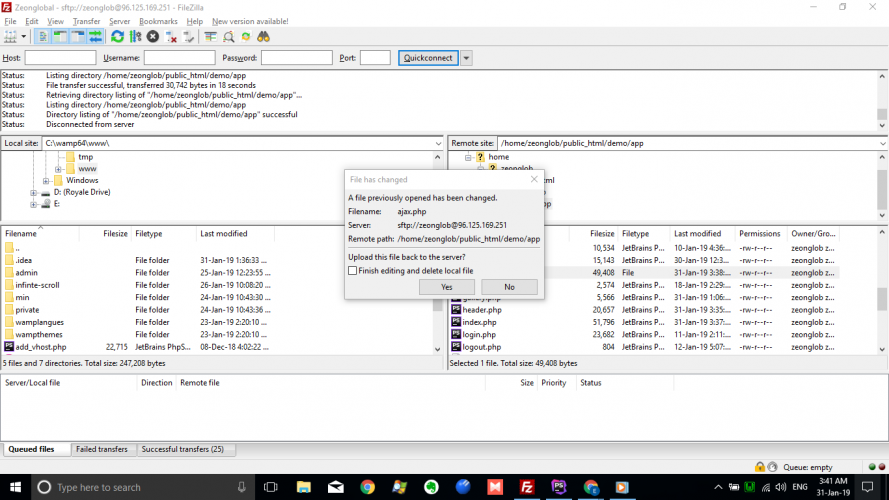
Task: Open Chrome from the taskbar
Action: pyautogui.click(x=367, y=487)
